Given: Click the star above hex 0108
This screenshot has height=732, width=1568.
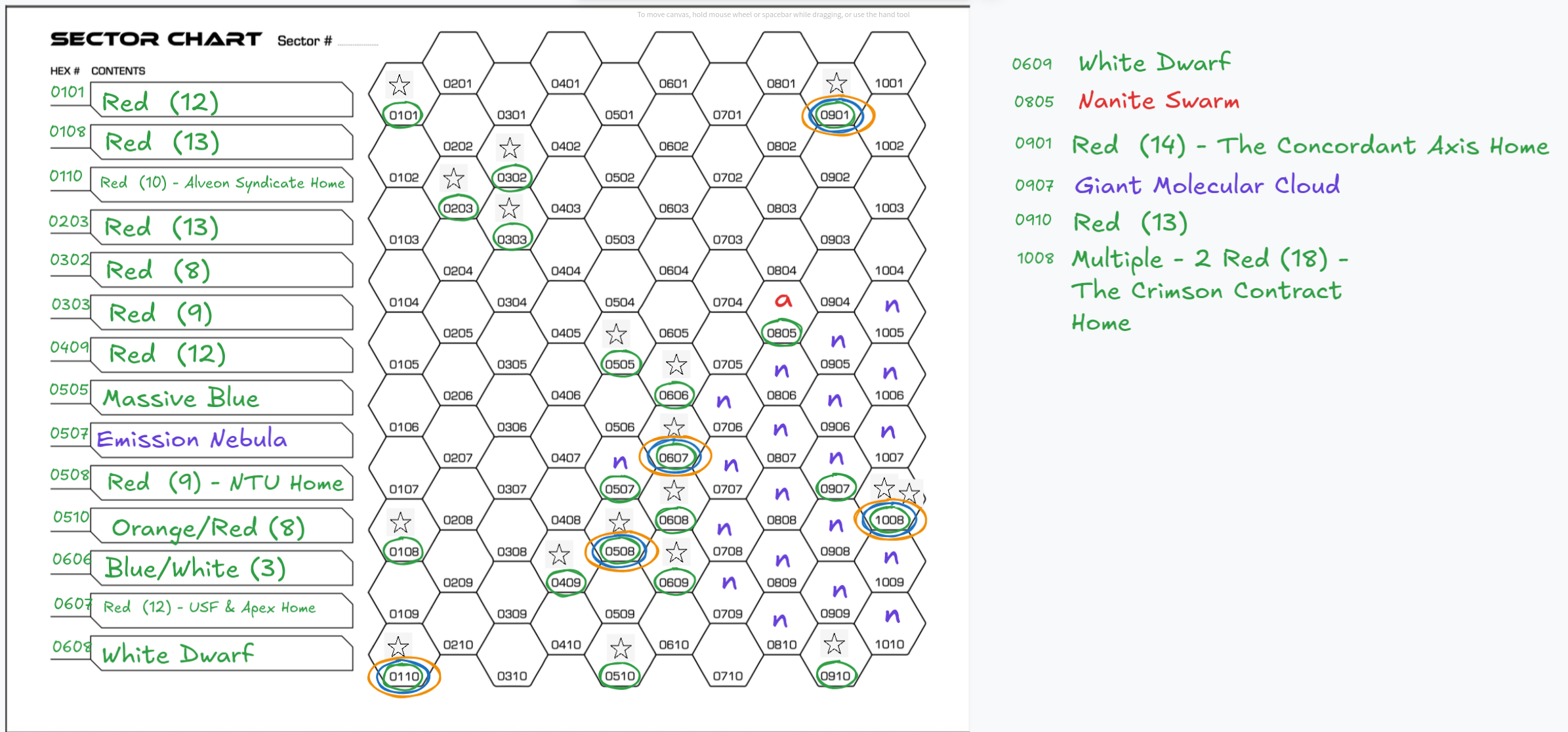Looking at the screenshot, I should (400, 523).
